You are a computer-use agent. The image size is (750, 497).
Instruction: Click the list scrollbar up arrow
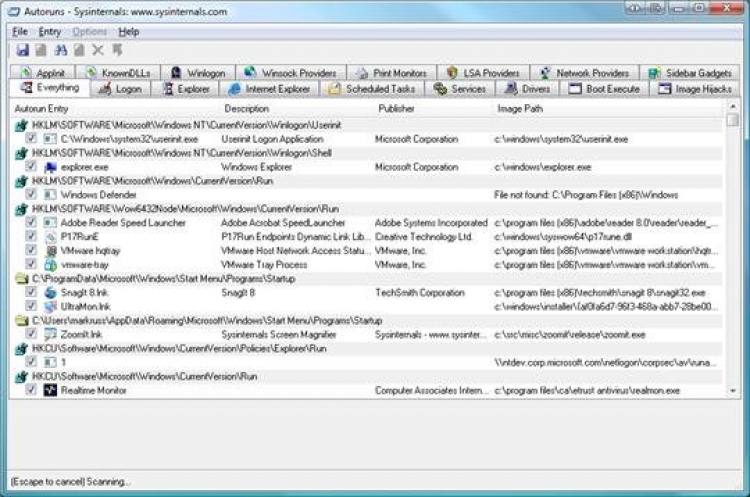[x=733, y=106]
